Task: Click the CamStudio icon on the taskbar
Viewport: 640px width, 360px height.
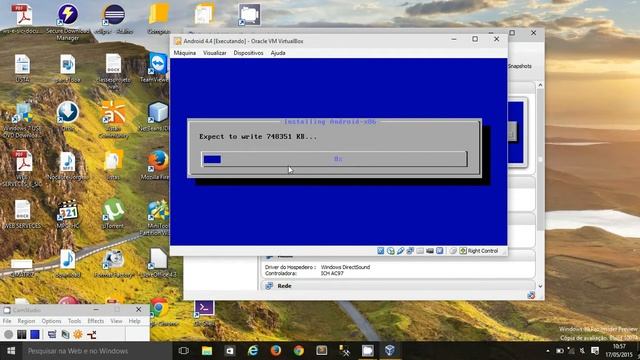Action: 367,351
